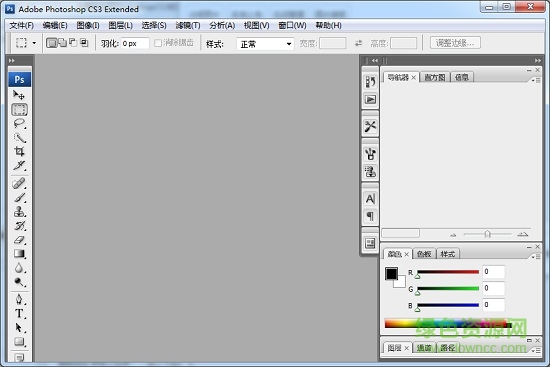Open the 窗口(W) menu
Viewport: 550px width, 367px height.
(x=292, y=26)
